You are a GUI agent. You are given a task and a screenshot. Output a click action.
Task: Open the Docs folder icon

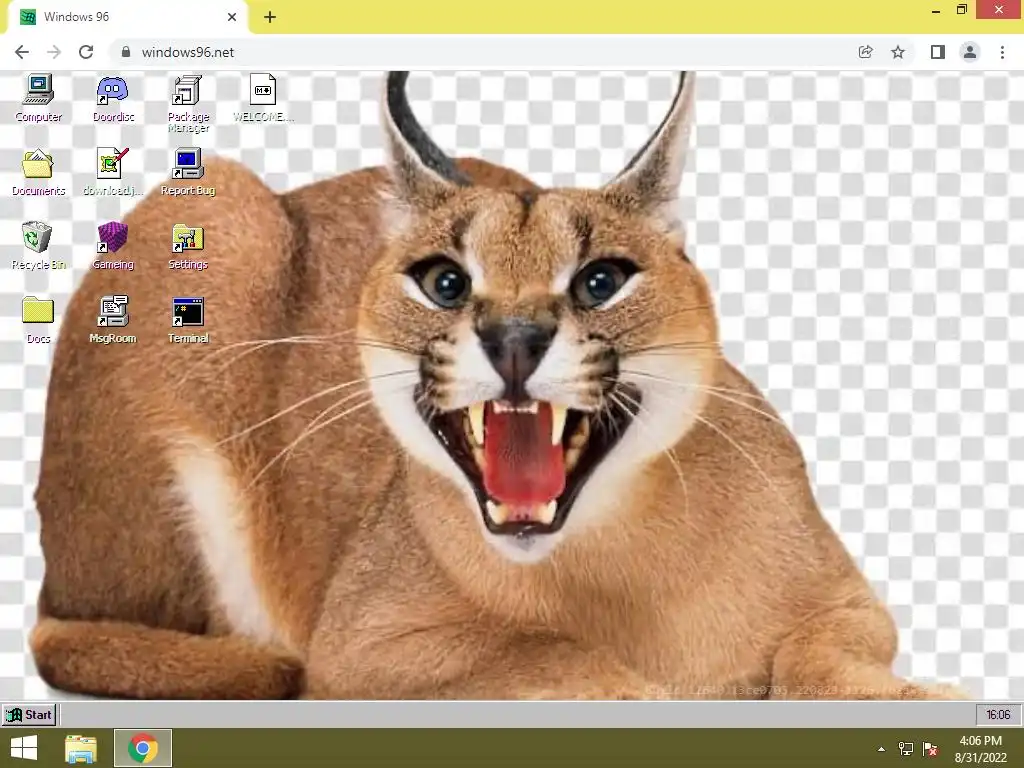[38, 320]
